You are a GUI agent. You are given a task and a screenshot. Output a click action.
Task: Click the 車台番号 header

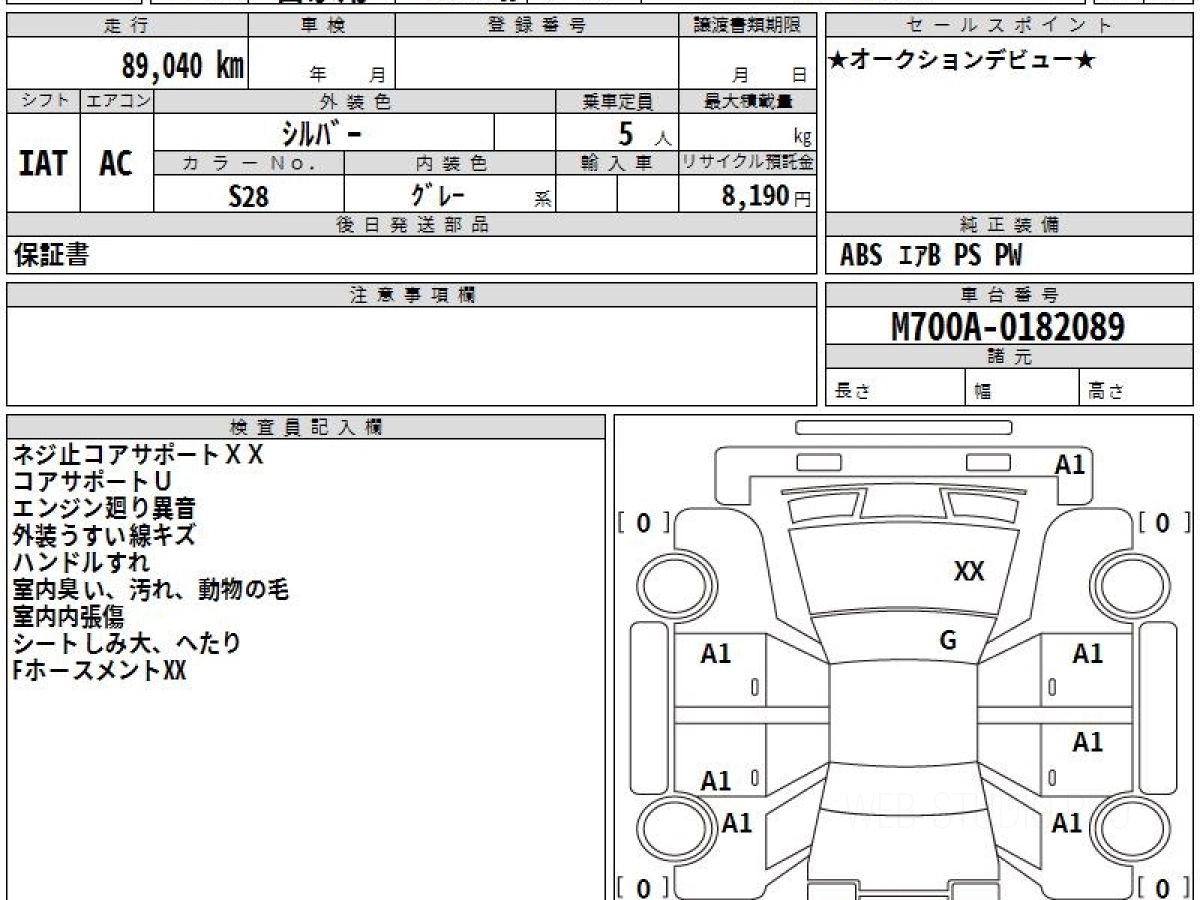[x=1009, y=295]
